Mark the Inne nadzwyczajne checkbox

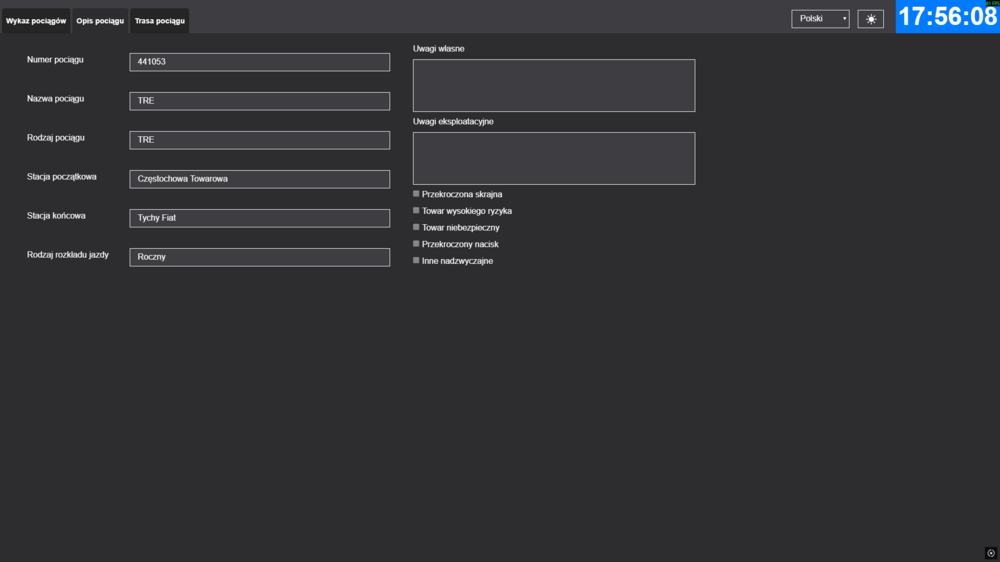[x=417, y=260]
